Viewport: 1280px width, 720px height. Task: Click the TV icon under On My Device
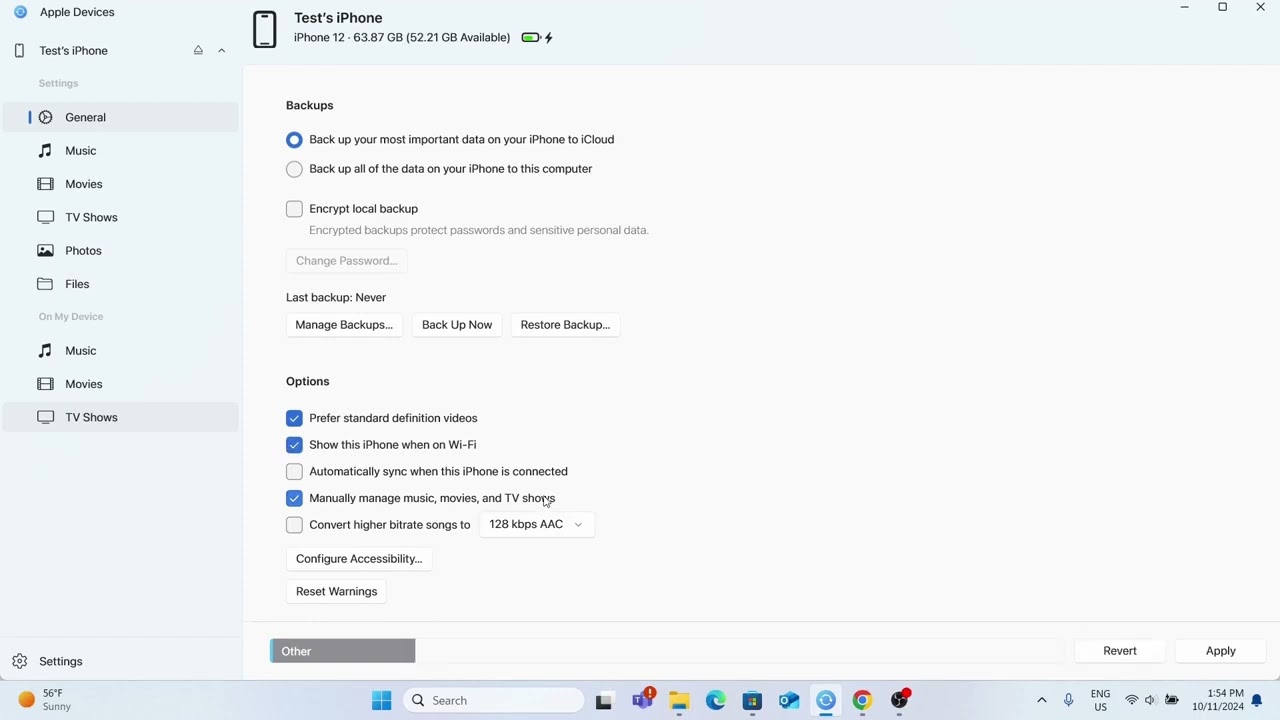[45, 417]
